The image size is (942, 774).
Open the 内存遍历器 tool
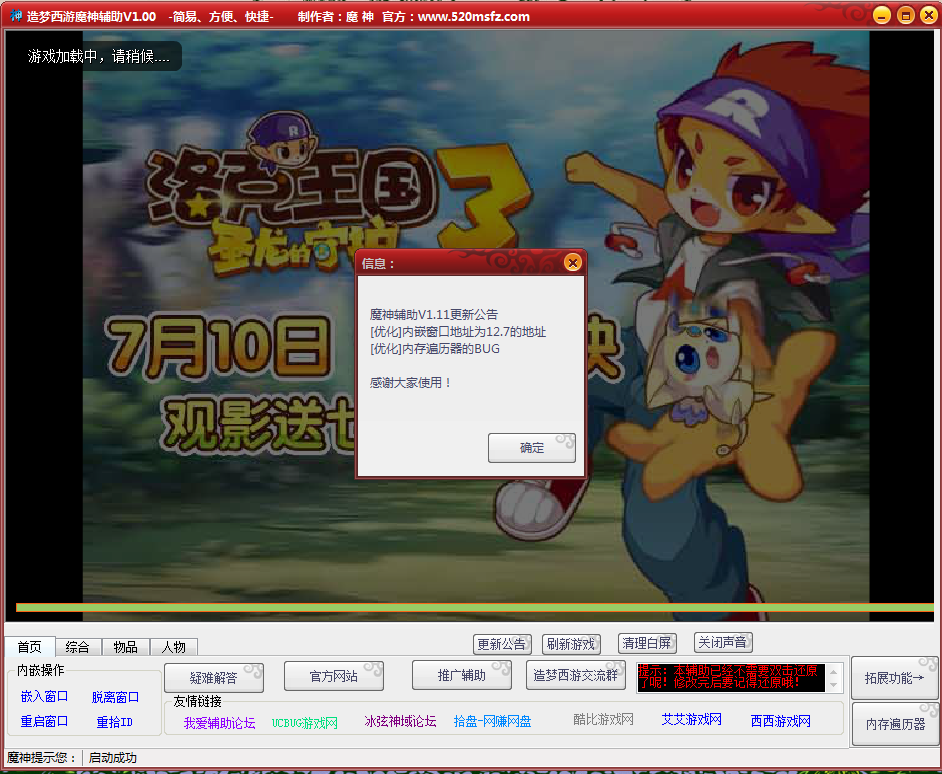pos(895,724)
